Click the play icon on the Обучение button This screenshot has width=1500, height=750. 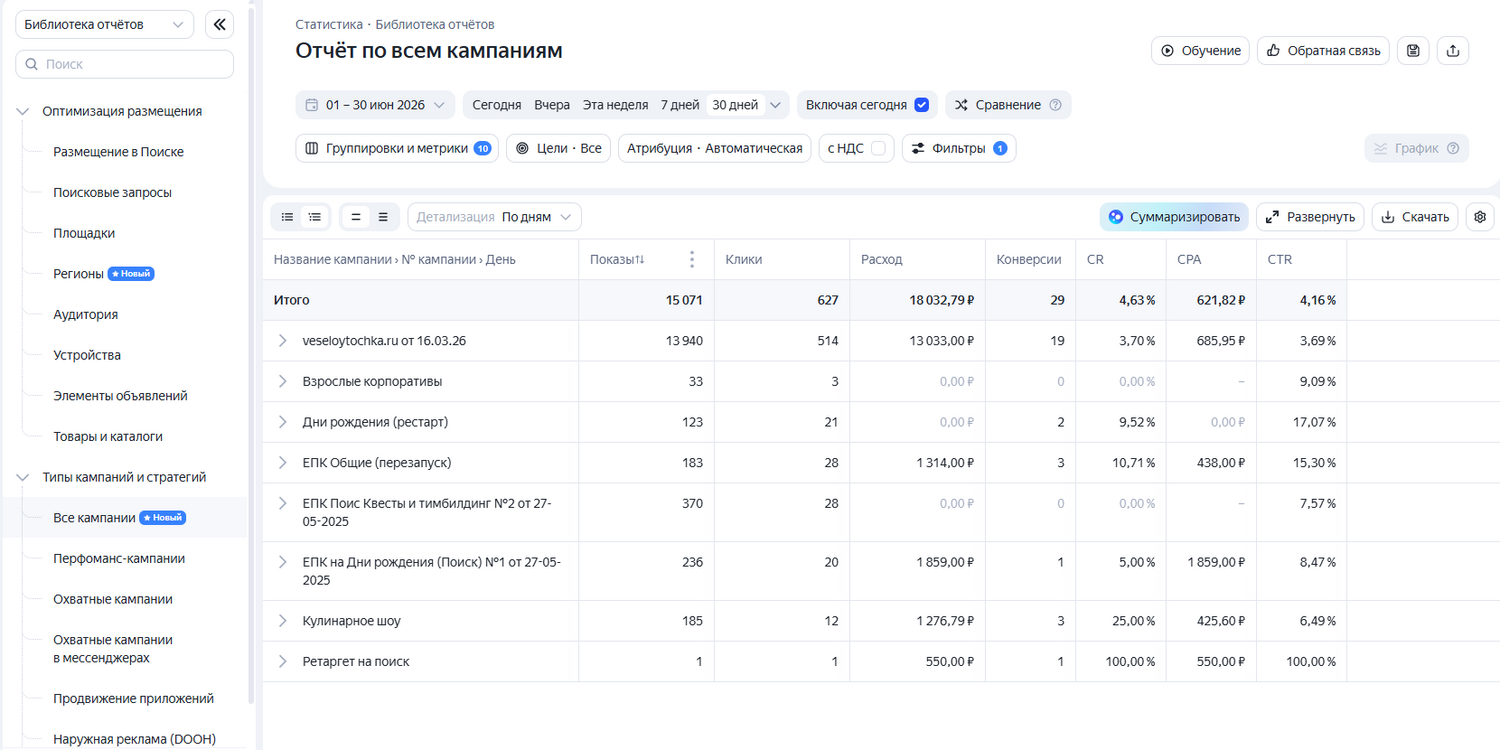1167,51
